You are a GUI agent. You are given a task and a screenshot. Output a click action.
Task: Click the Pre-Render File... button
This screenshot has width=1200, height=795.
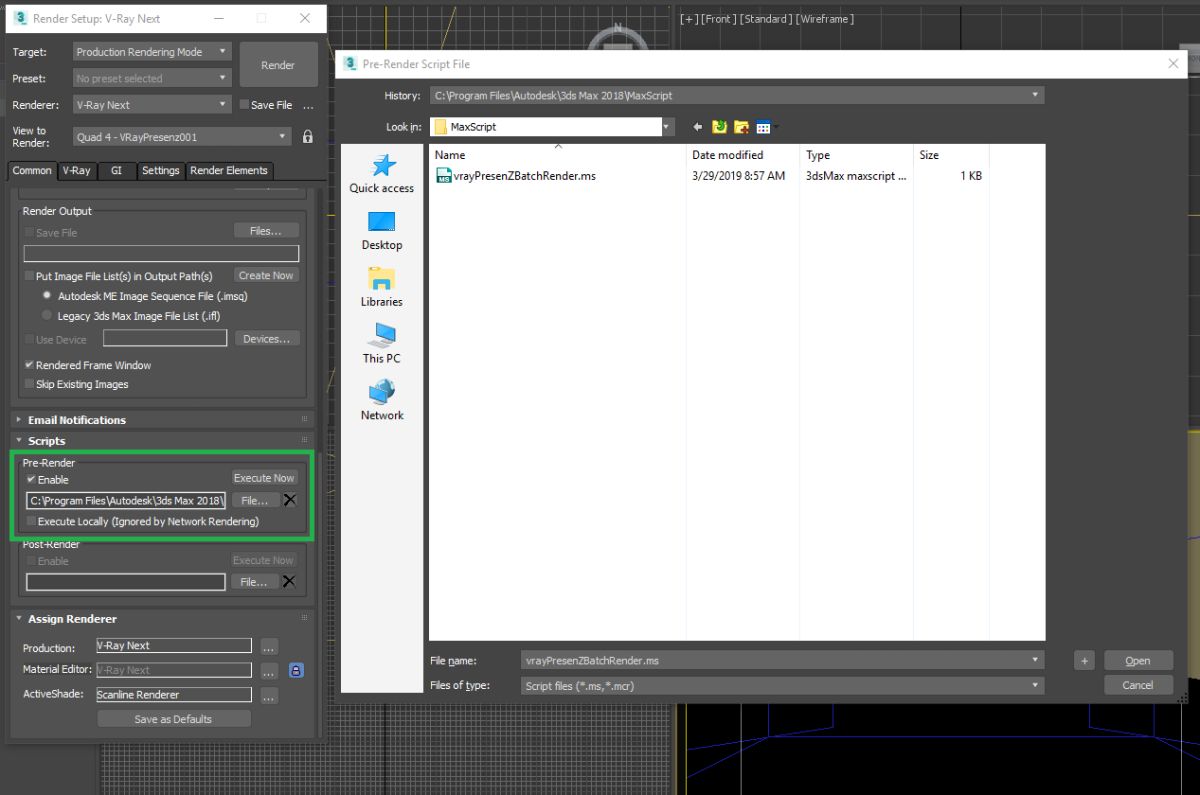point(255,500)
